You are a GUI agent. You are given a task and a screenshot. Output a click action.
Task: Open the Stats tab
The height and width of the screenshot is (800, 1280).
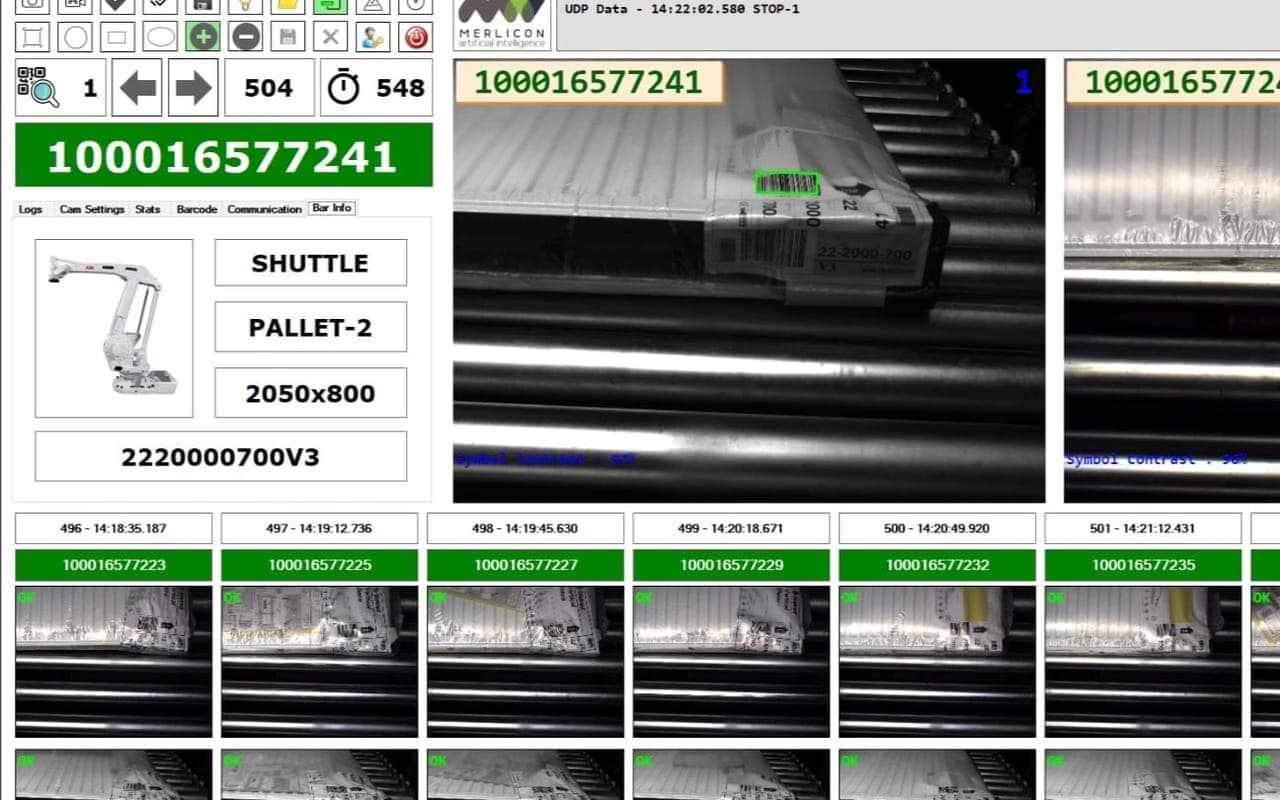pos(148,209)
